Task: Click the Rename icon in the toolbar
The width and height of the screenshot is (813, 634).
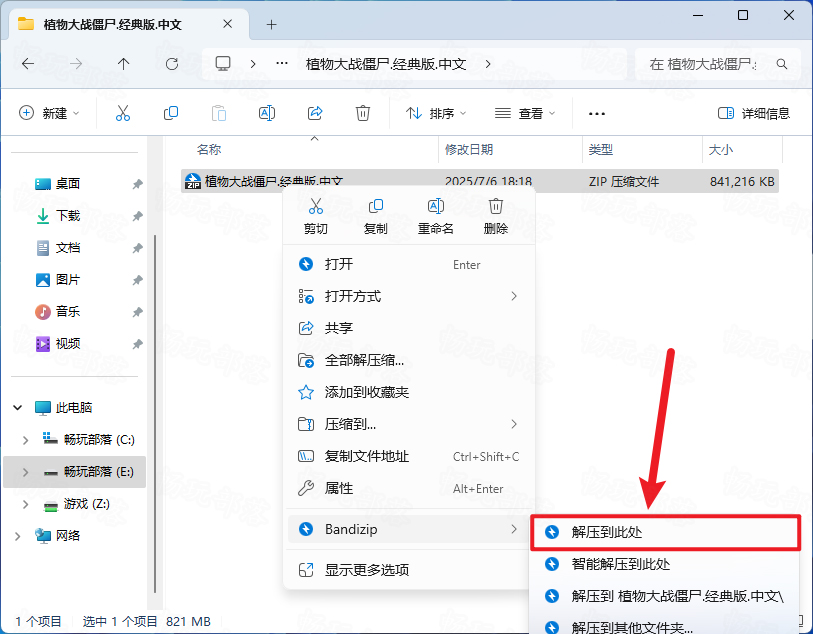Action: tap(267, 113)
